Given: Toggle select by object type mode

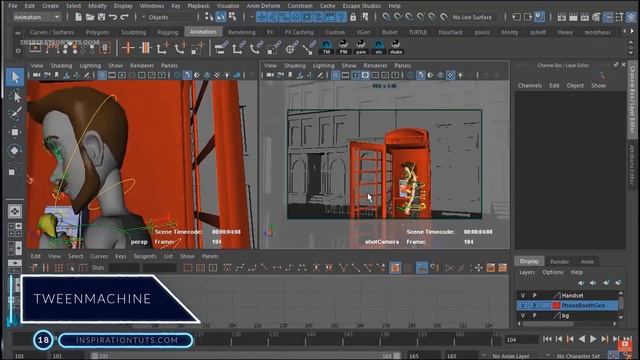Looking at the screenshot, I should tap(221, 17).
